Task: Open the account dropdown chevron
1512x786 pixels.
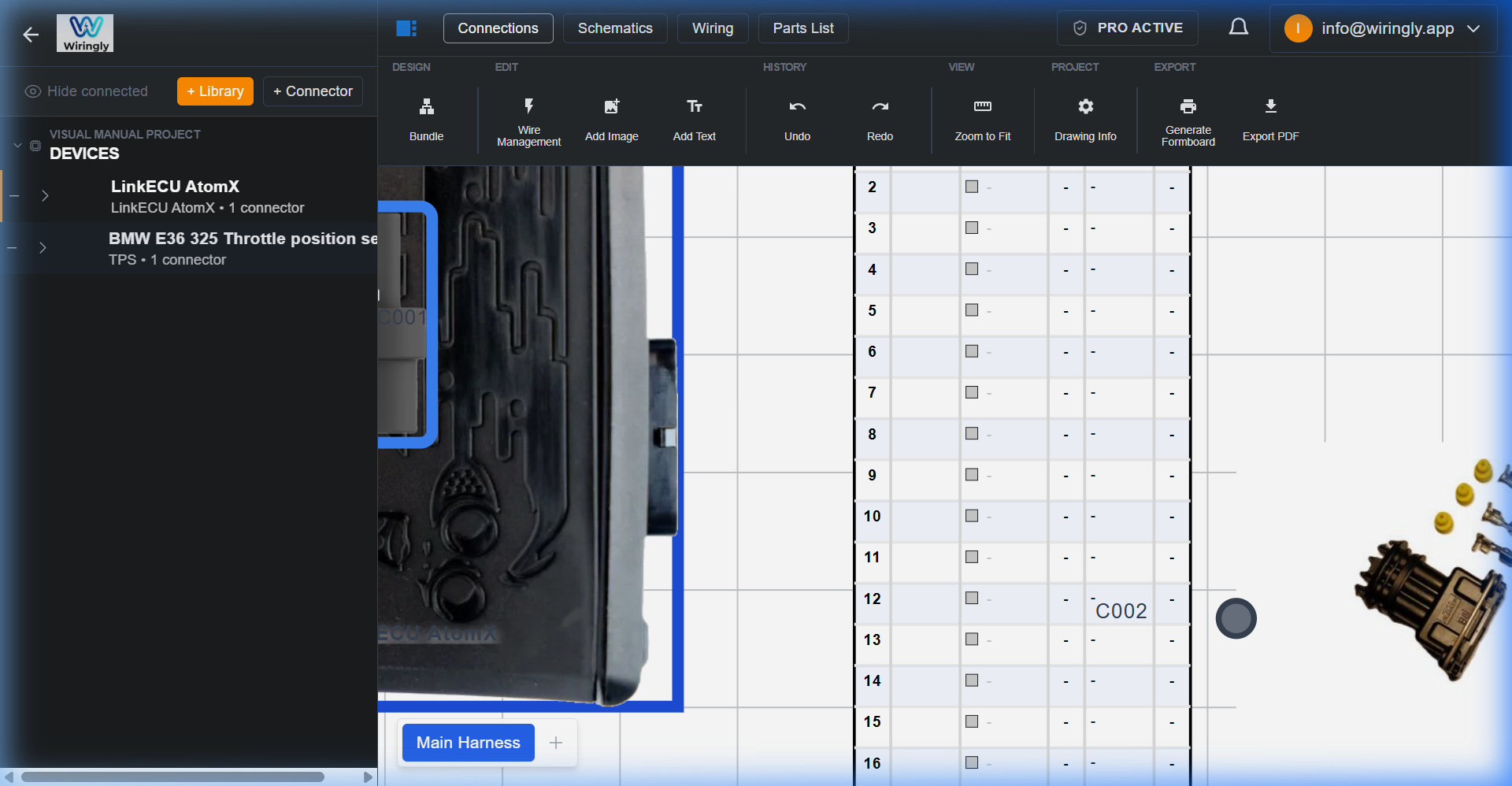Action: pyautogui.click(x=1473, y=28)
